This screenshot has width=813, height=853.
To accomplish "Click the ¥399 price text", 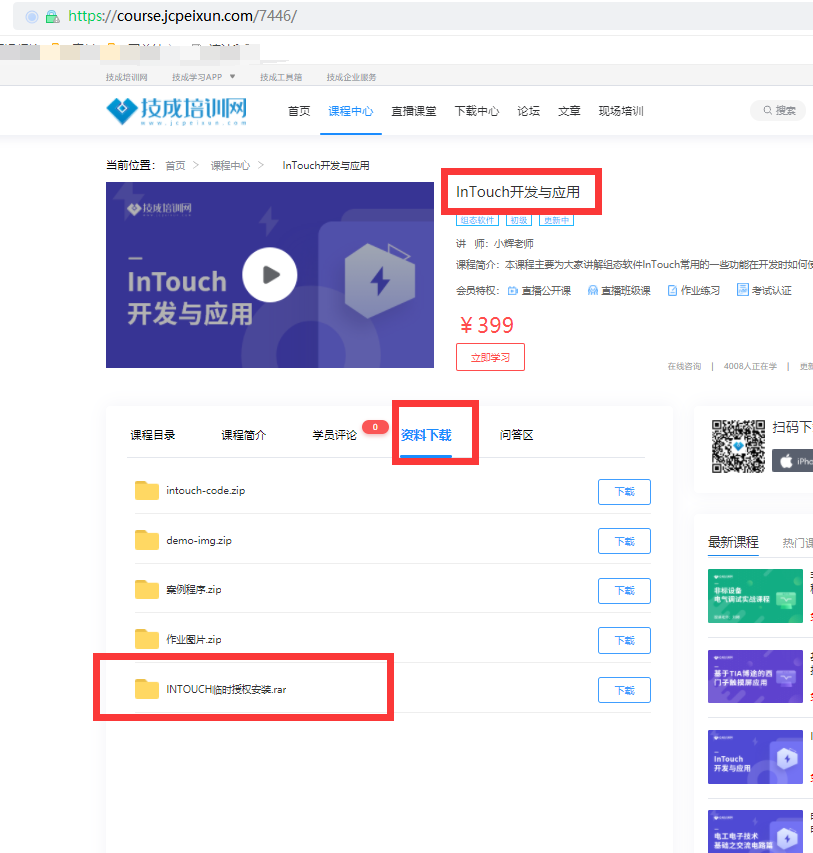I will [486, 325].
